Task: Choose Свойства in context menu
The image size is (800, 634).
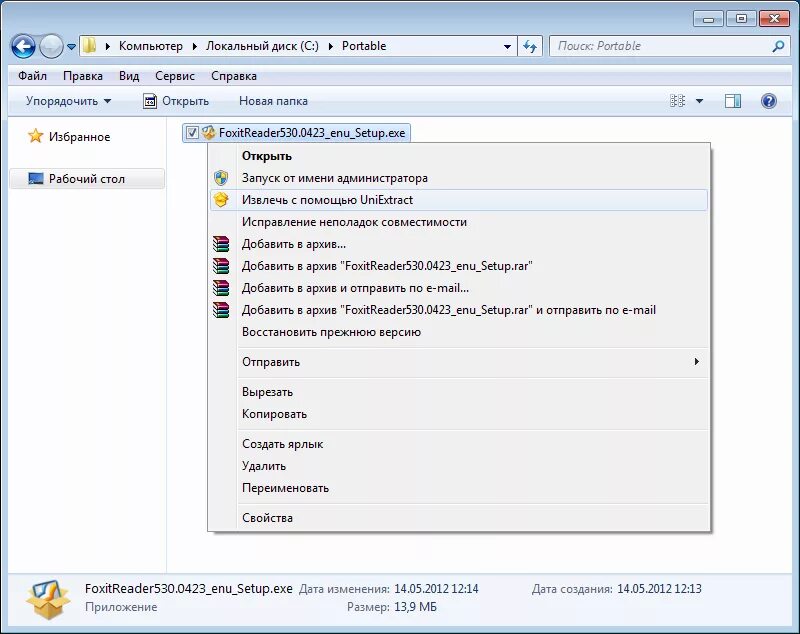Action: click(x=459, y=518)
